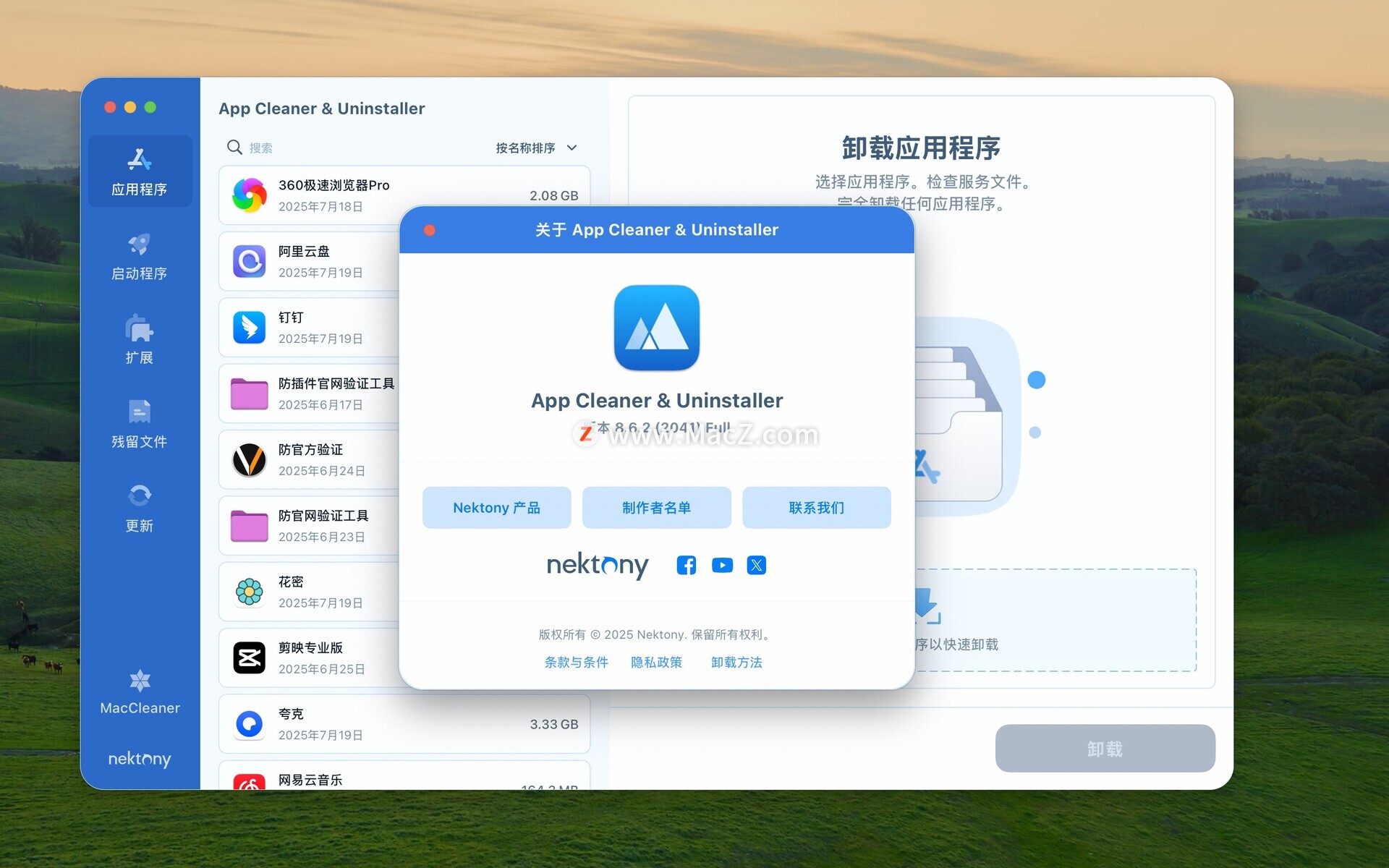Select the 防官方验证 app icon
Viewport: 1389px width, 868px height.
point(250,459)
